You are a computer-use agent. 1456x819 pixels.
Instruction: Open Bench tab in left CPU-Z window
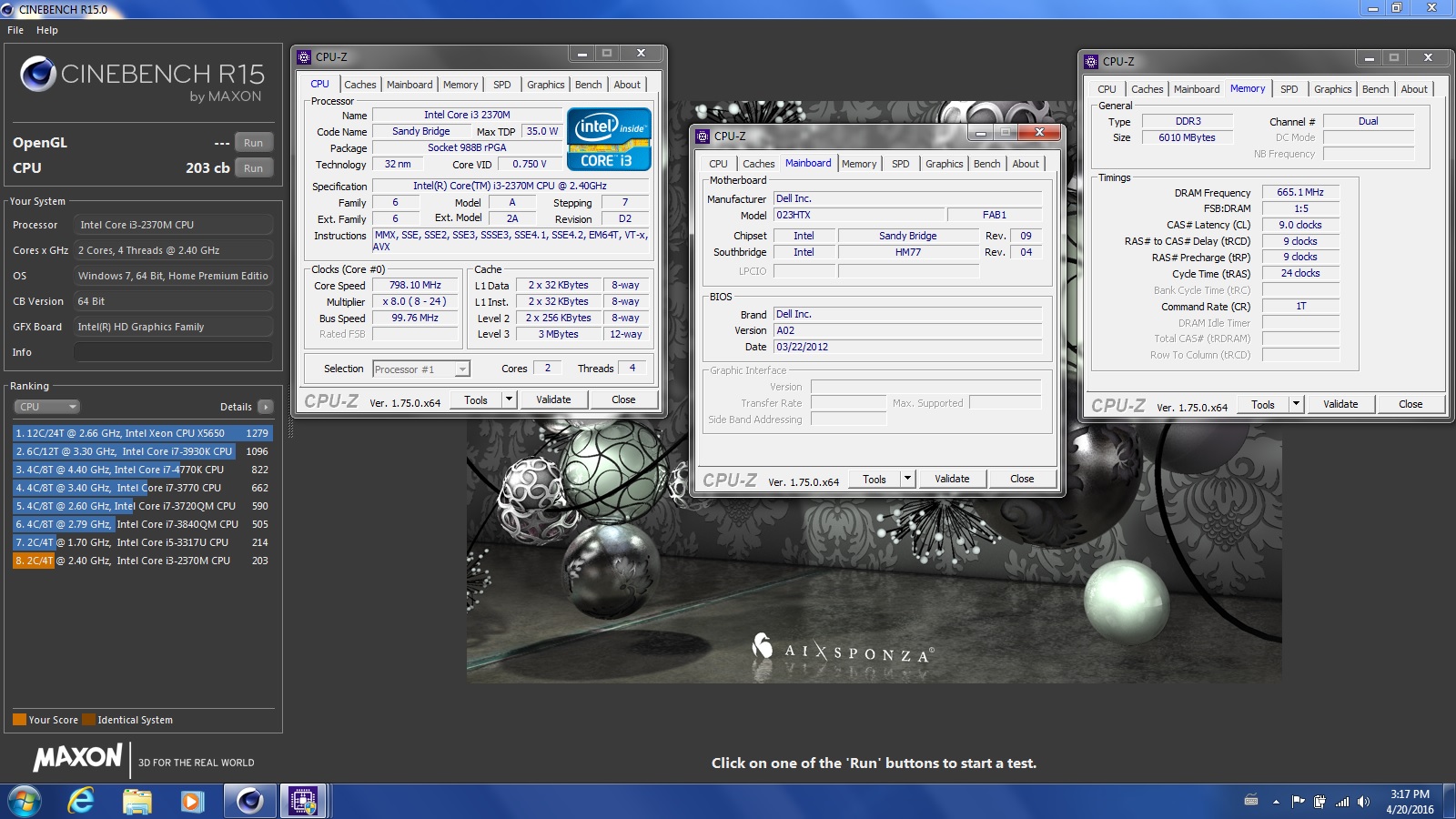[589, 85]
